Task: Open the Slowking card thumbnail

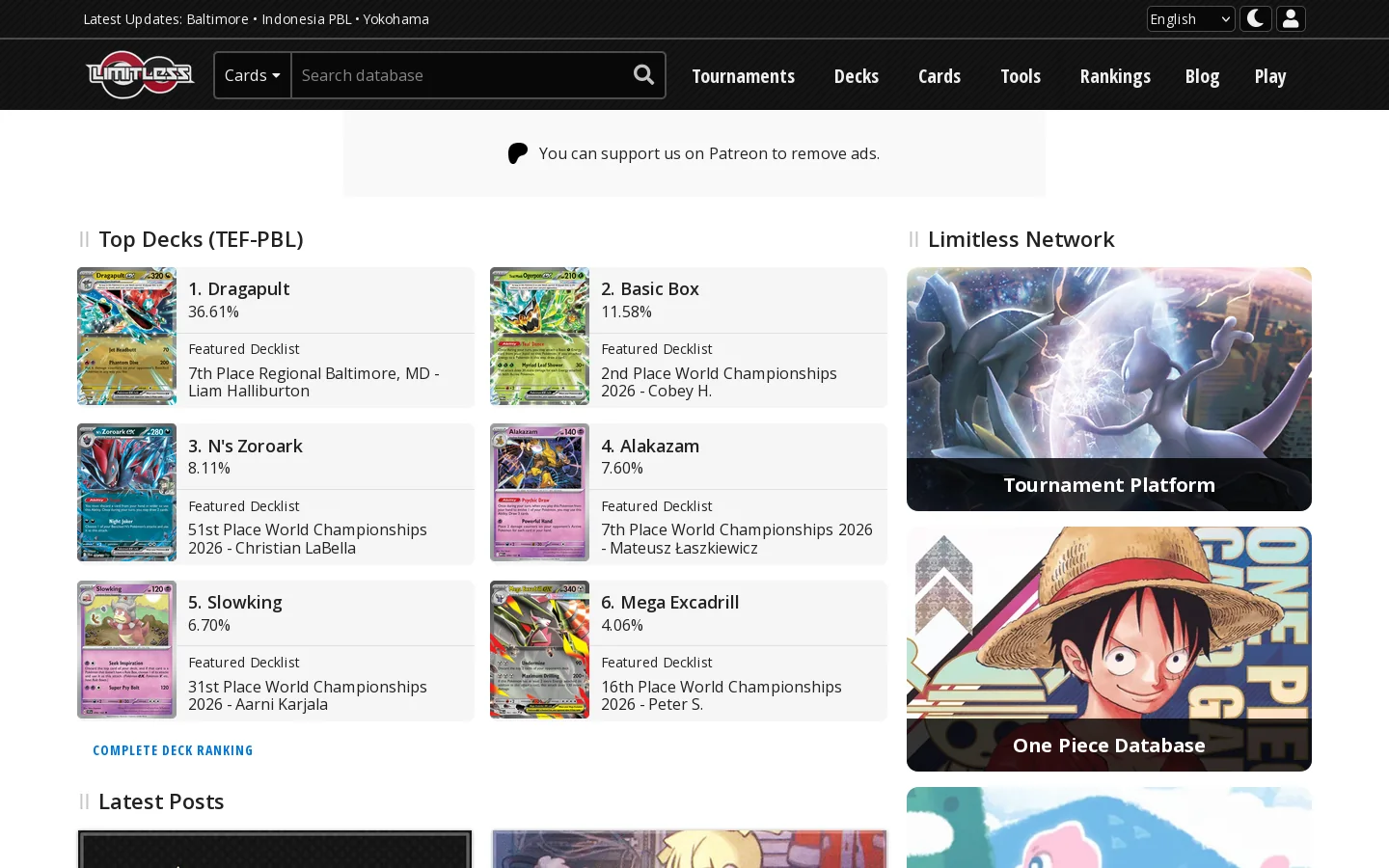Action: (126, 649)
